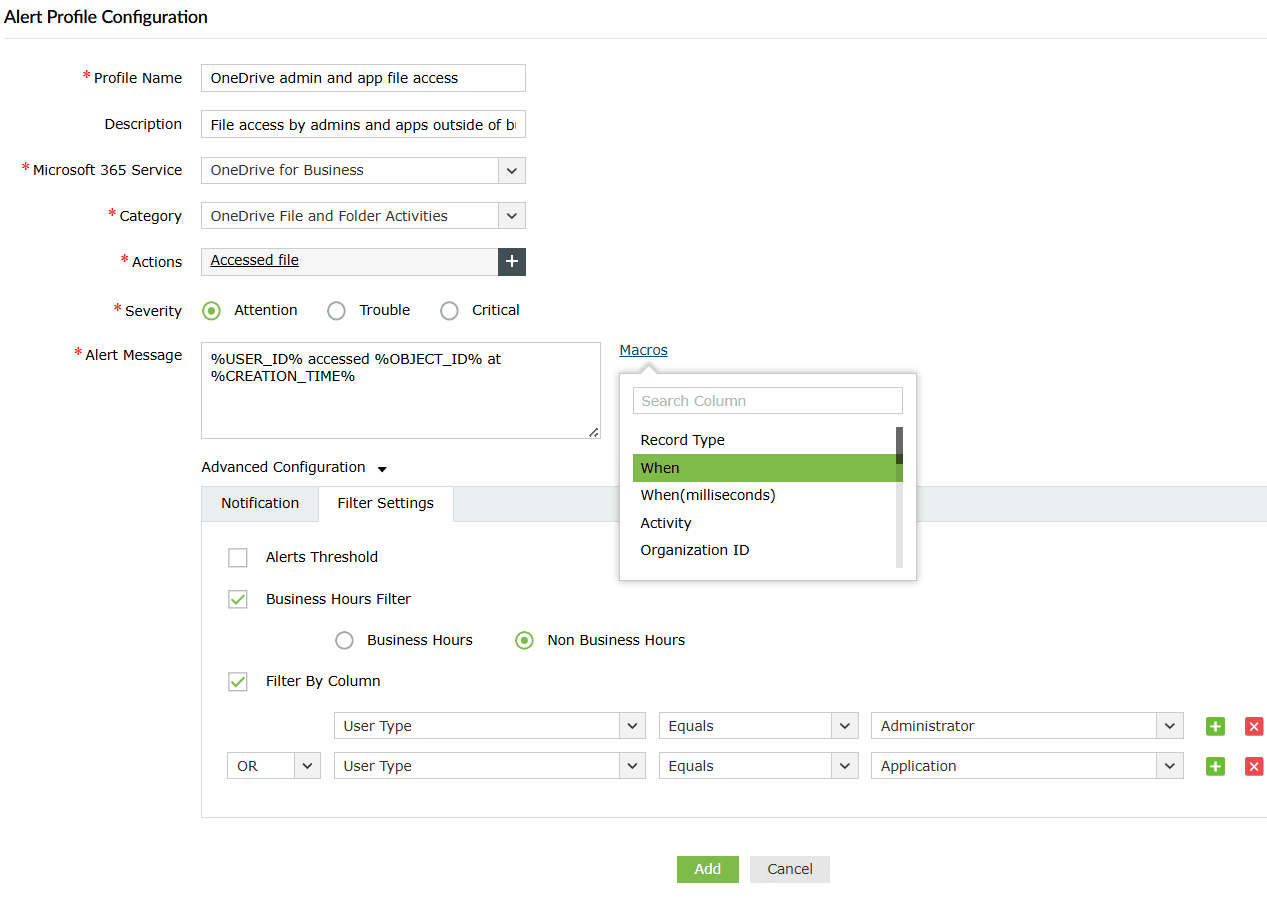The width and height of the screenshot is (1267, 901).
Task: Select the Business Hours radio option
Action: 345,641
